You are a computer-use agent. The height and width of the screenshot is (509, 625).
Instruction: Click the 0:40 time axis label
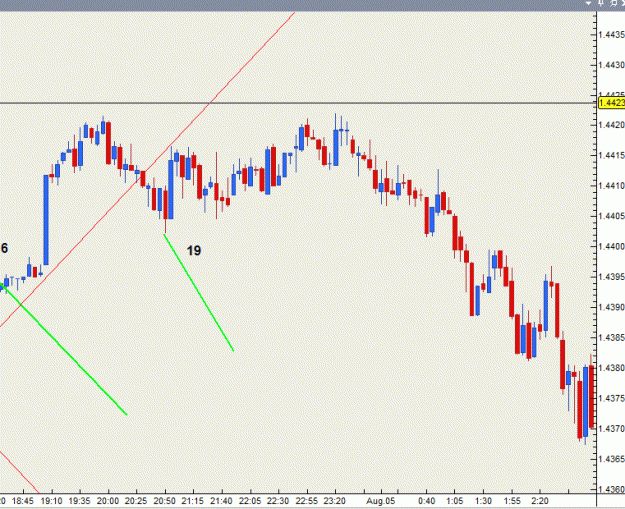(426, 501)
